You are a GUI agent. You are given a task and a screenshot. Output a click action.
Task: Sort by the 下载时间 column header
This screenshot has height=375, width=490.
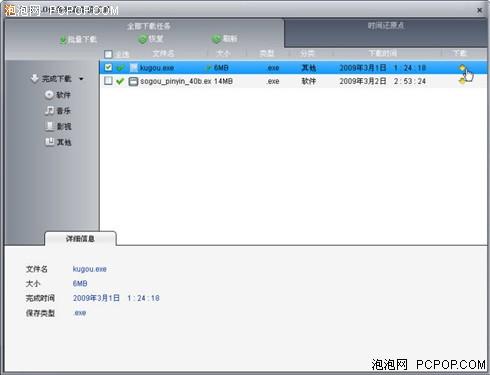pyautogui.click(x=382, y=53)
